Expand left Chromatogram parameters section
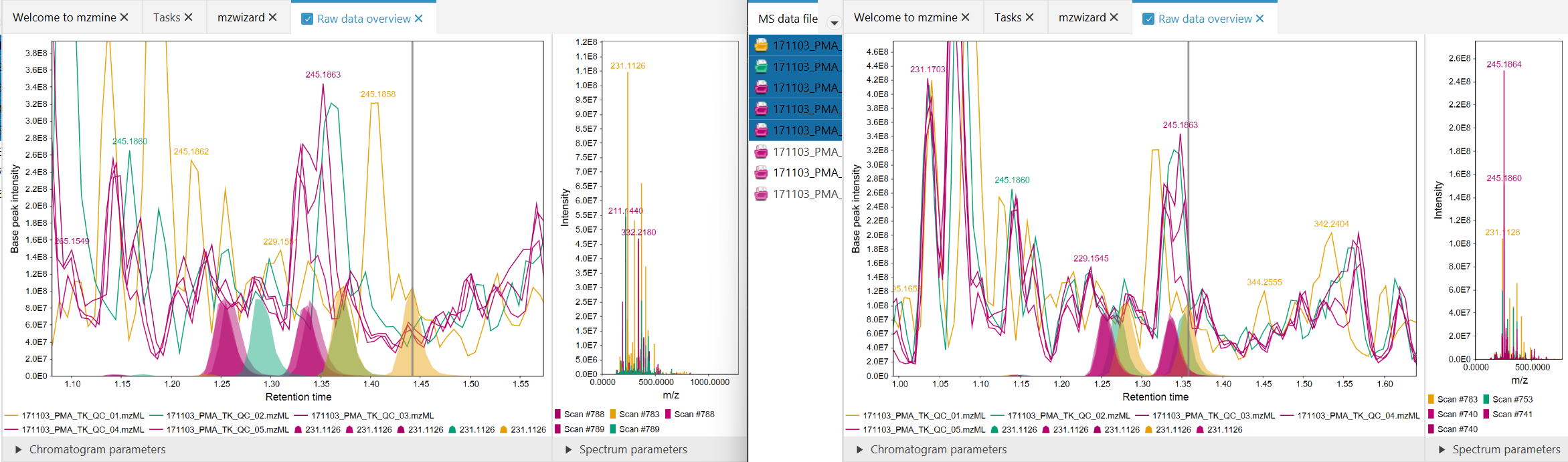1568x462 pixels. tap(19, 450)
